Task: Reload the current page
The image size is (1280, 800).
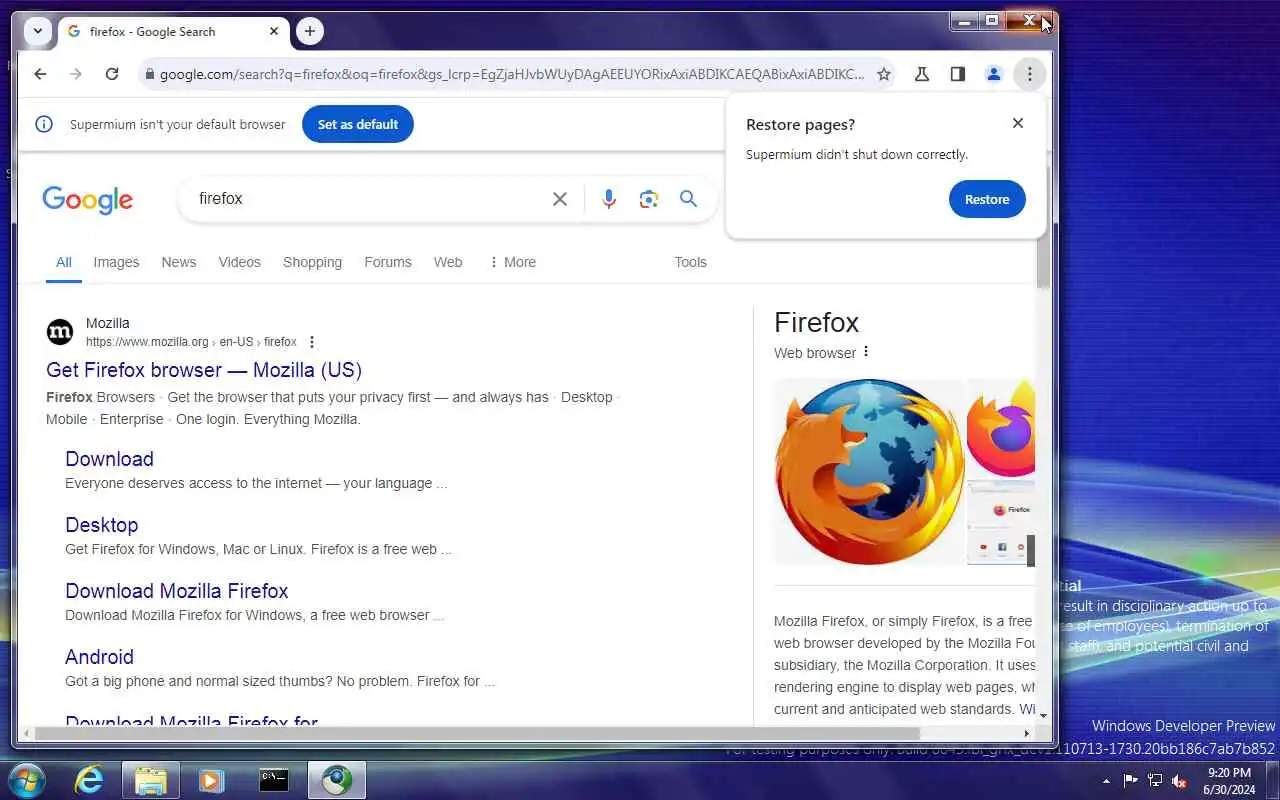Action: click(x=112, y=74)
